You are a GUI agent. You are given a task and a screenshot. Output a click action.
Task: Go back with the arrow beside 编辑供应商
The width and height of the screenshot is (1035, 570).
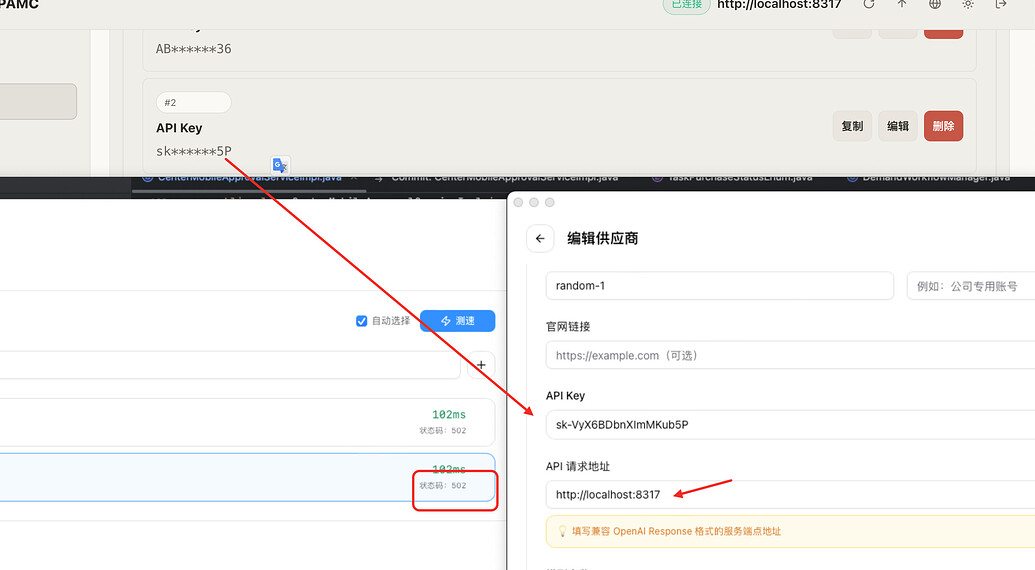coord(540,239)
